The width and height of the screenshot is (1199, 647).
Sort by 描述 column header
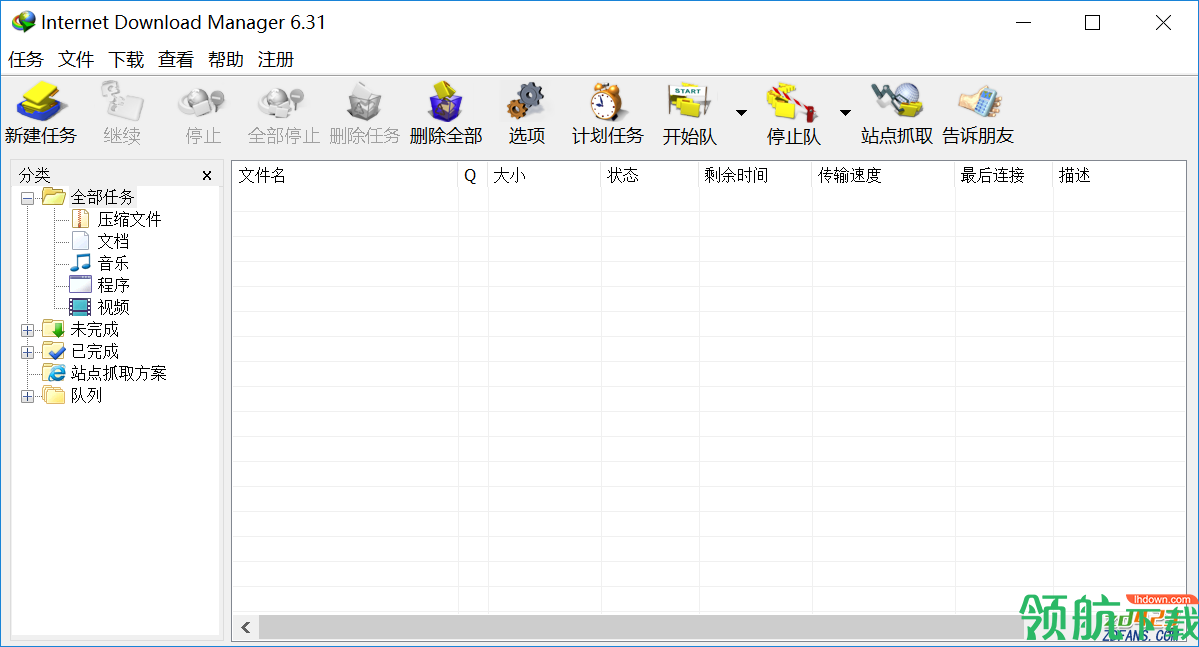coord(1119,175)
